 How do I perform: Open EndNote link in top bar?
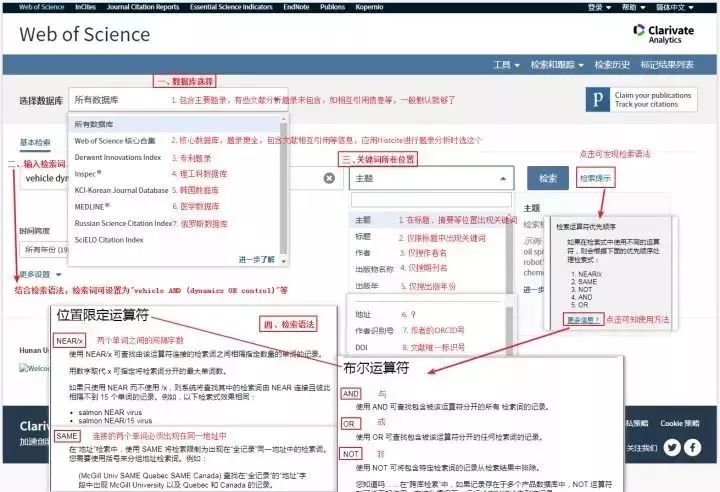point(296,7)
